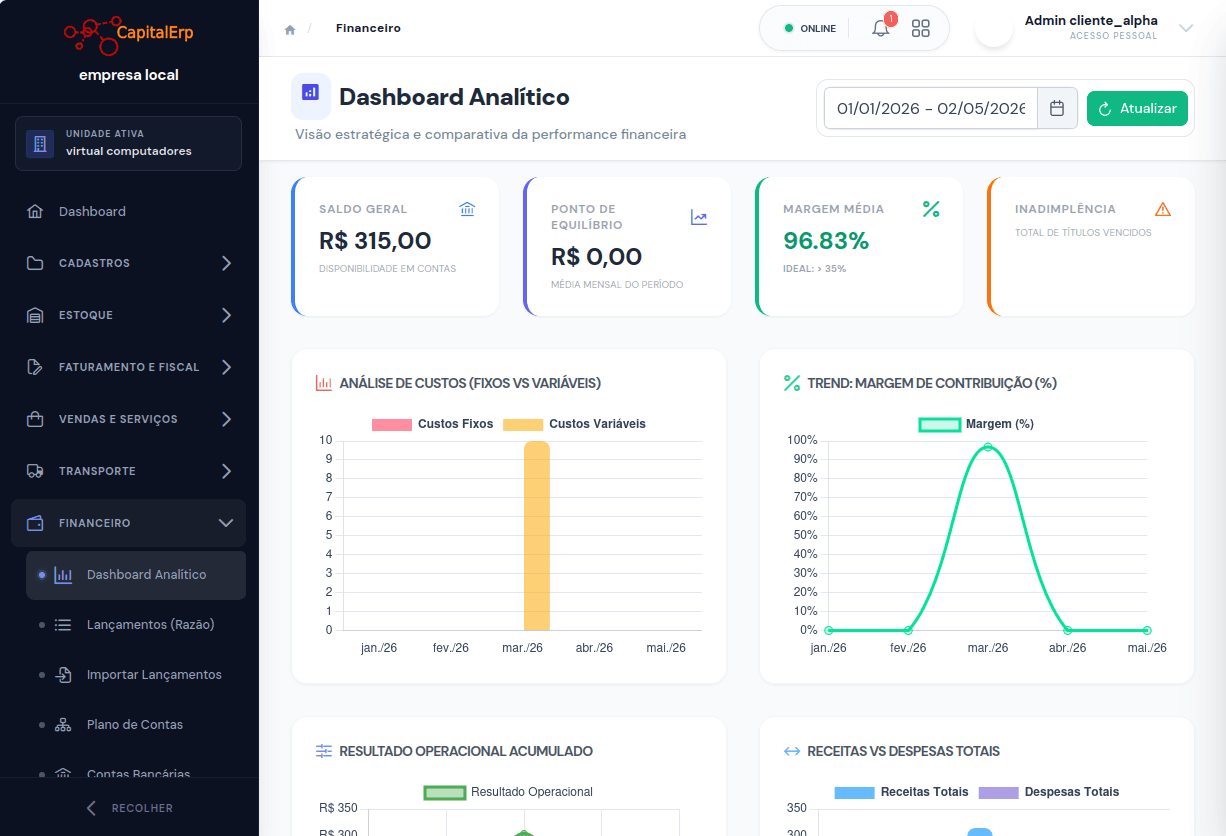This screenshot has width=1226, height=836.
Task: Open Contas Bancárias menu item
Action: 136,773
